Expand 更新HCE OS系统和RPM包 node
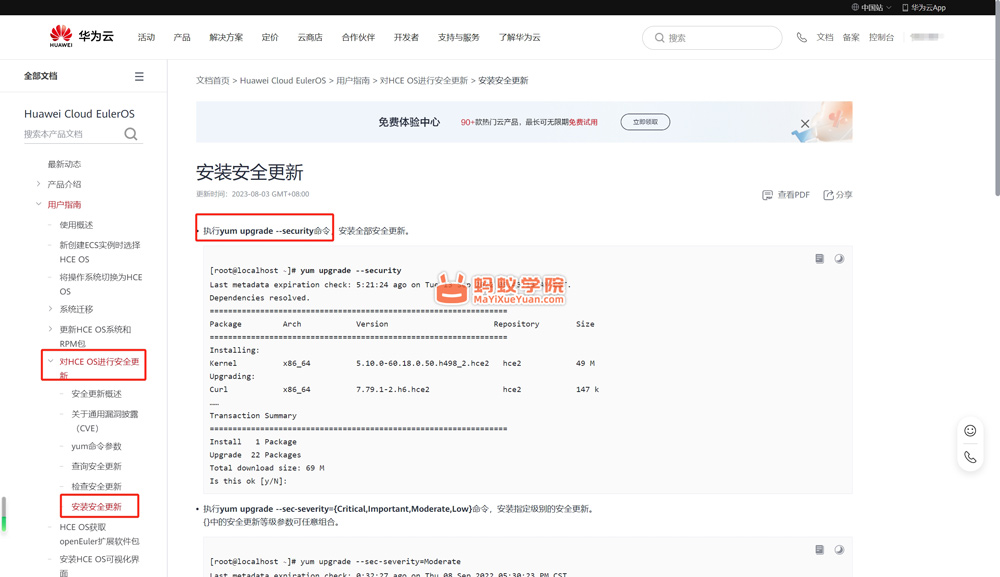The width and height of the screenshot is (1000, 577). click(x=50, y=329)
